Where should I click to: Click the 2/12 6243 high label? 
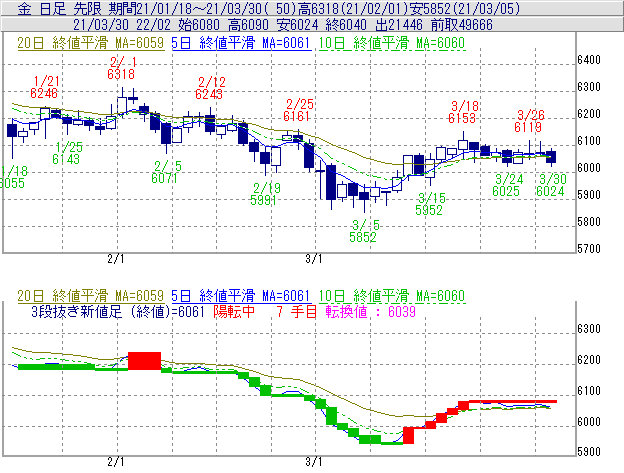tap(210, 88)
